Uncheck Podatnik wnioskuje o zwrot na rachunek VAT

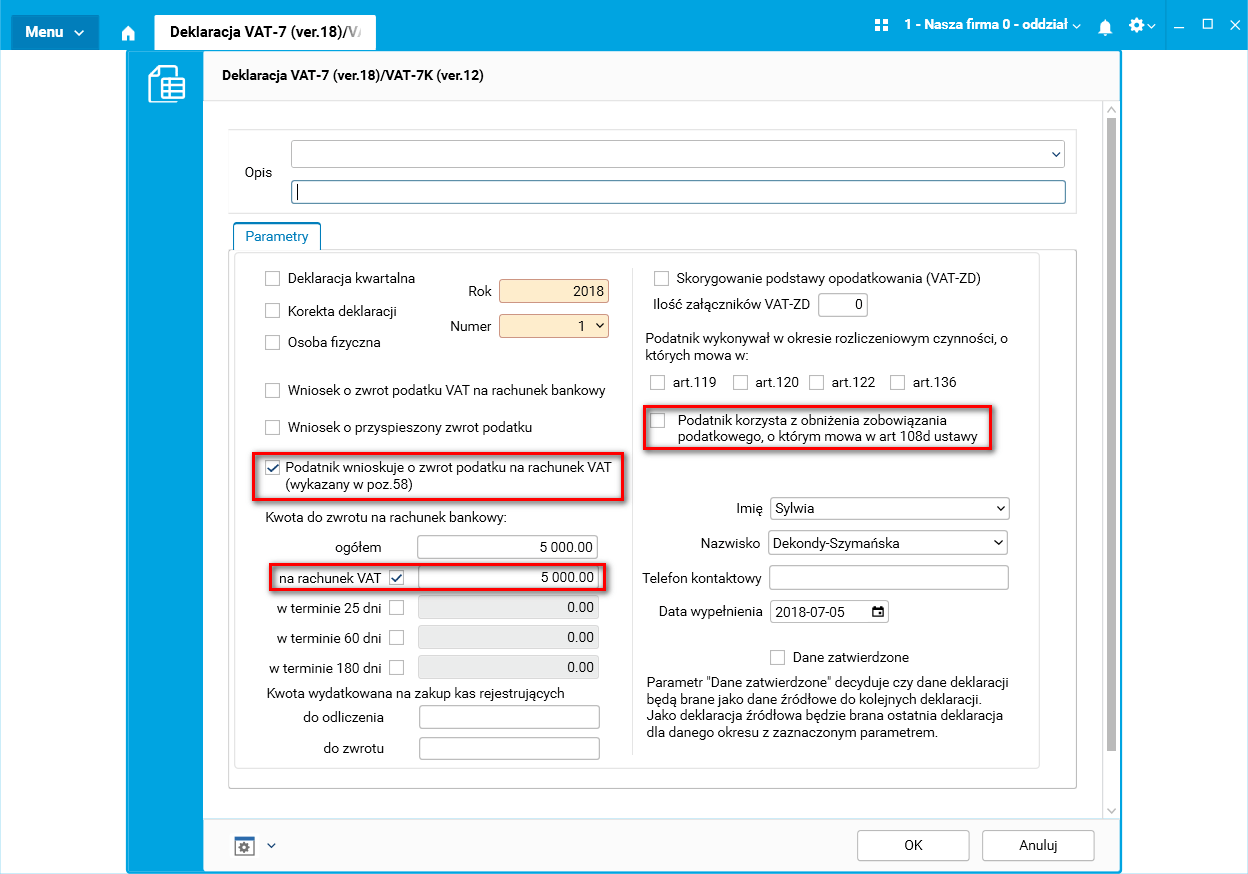tap(272, 468)
